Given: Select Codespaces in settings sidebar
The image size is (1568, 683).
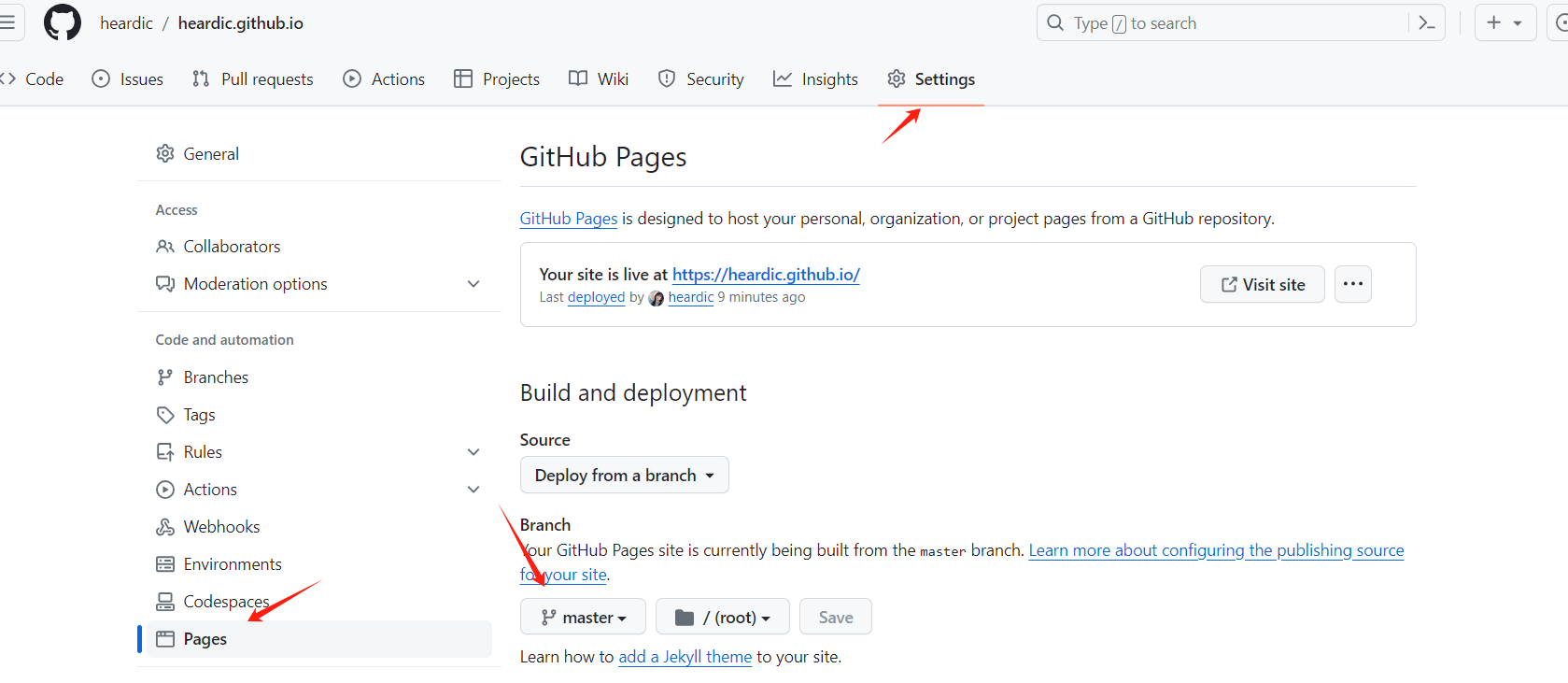Looking at the screenshot, I should click(319, 602).
